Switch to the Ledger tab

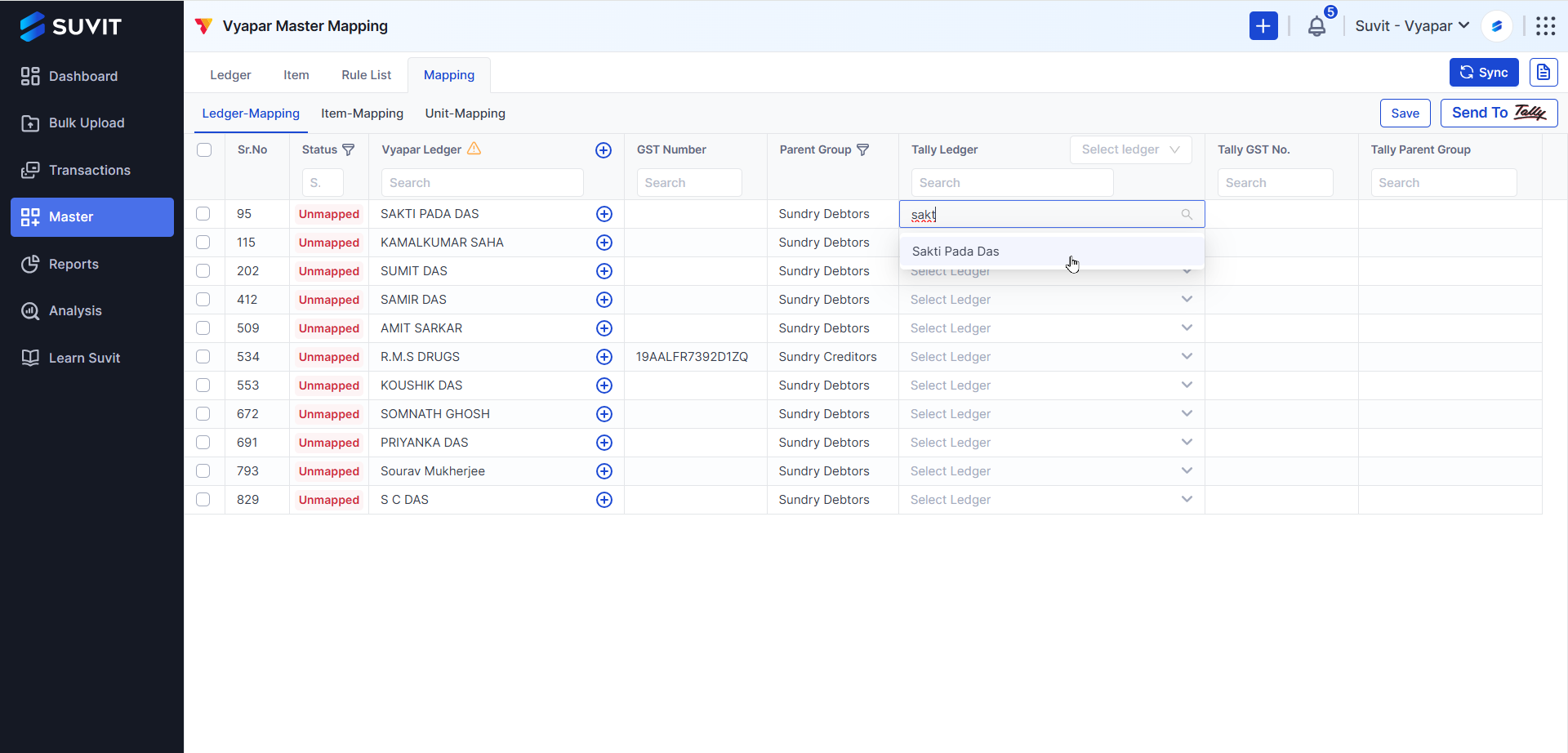point(230,75)
